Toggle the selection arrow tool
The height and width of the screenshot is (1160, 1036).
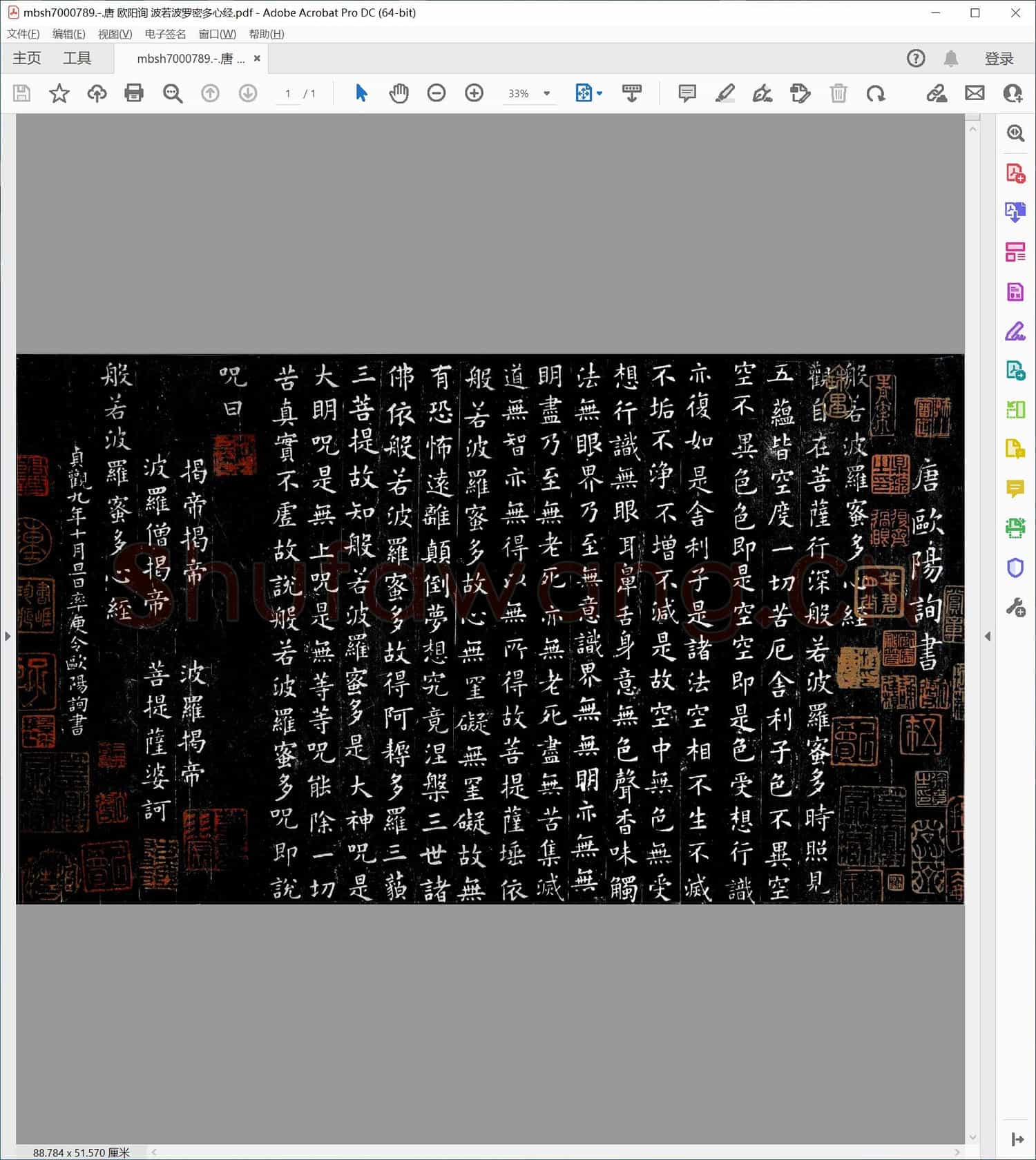tap(361, 93)
